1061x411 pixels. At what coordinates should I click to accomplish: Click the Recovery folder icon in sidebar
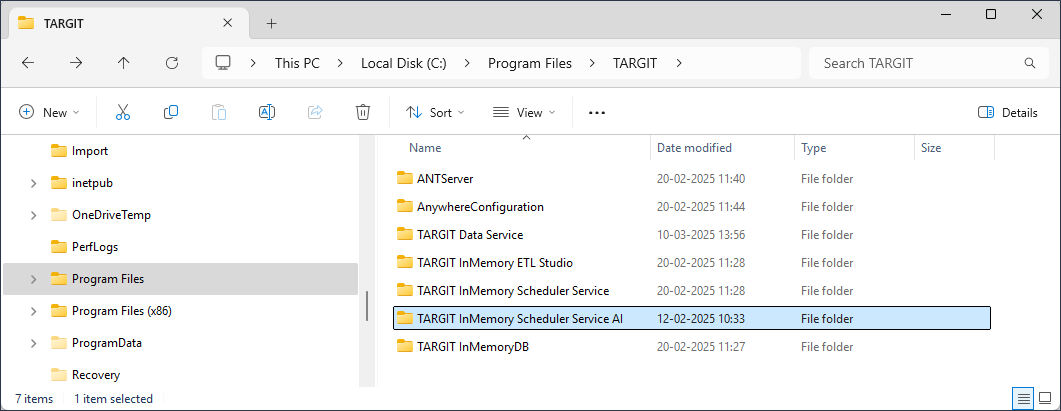point(60,374)
